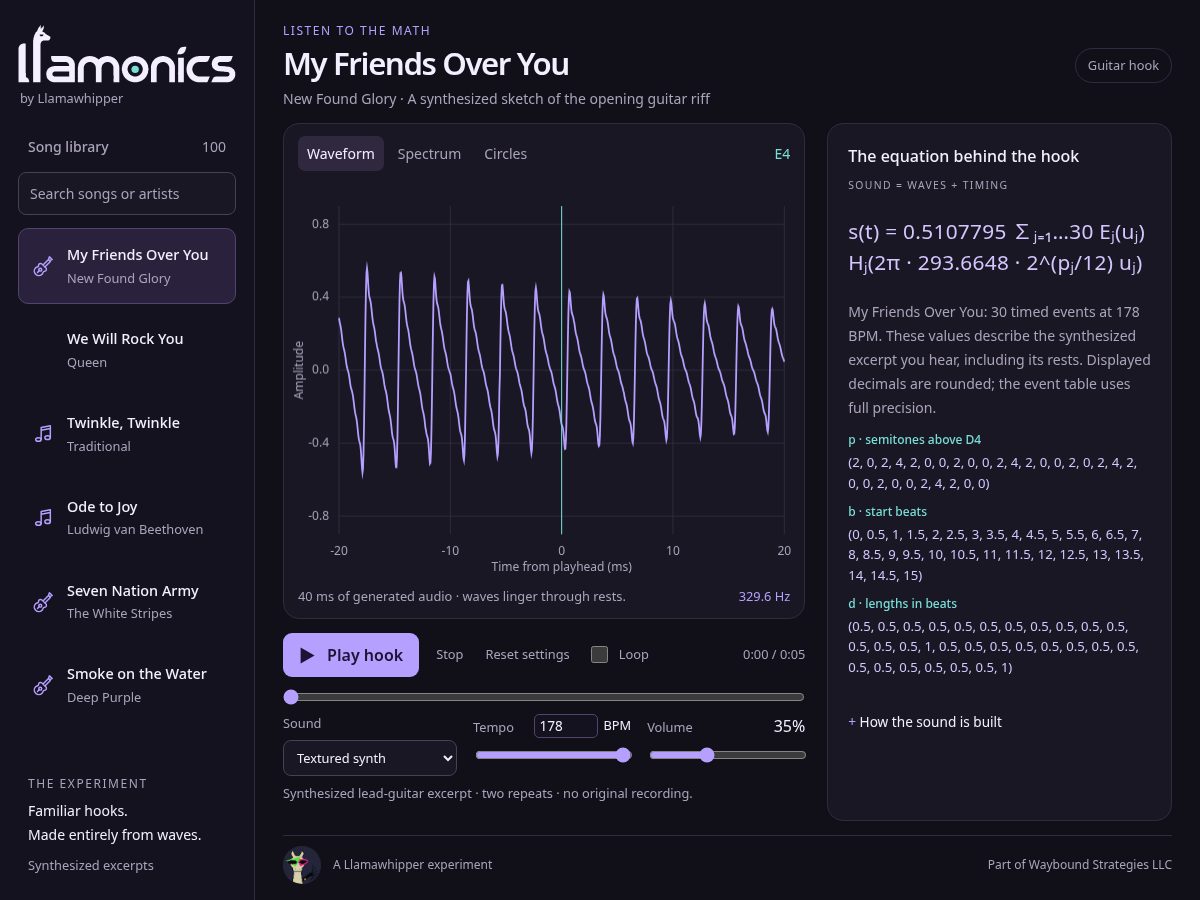The width and height of the screenshot is (1200, 900).
Task: Click the Synthesized excerpts text
Action: [x=91, y=866]
